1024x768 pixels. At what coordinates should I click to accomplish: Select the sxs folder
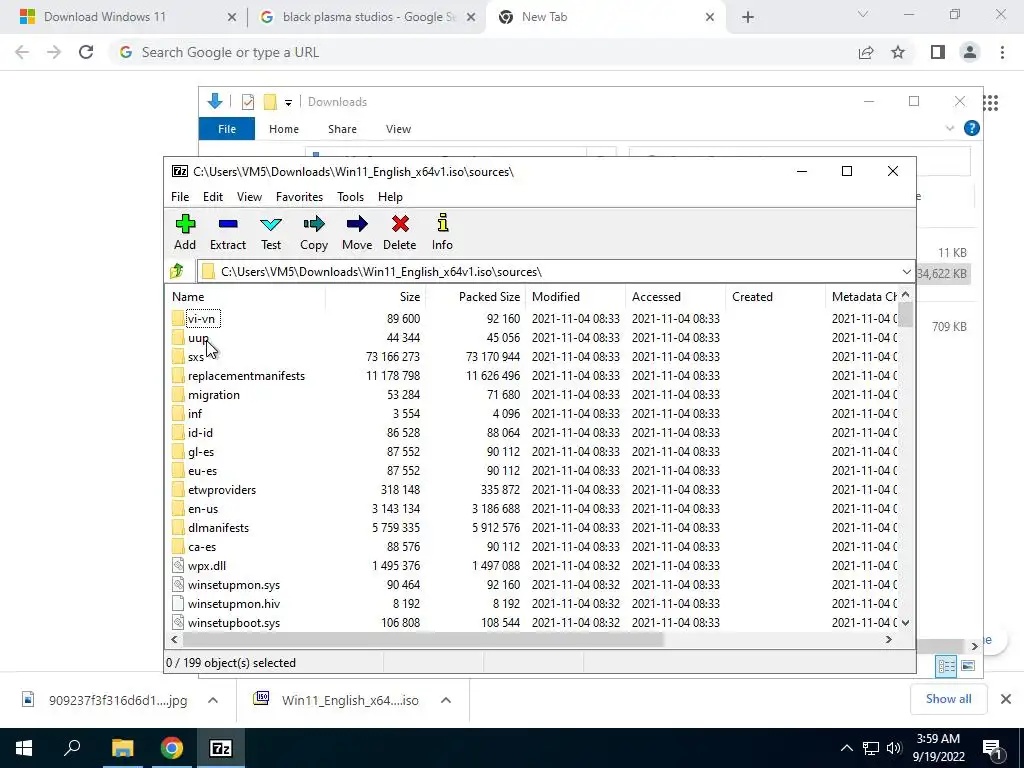tap(196, 357)
